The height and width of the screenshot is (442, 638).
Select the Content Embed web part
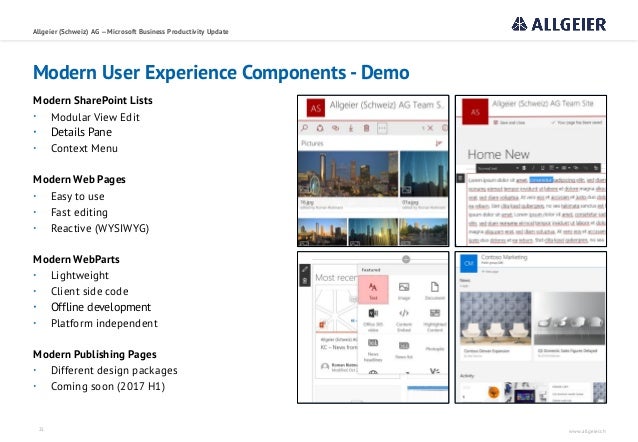[404, 320]
